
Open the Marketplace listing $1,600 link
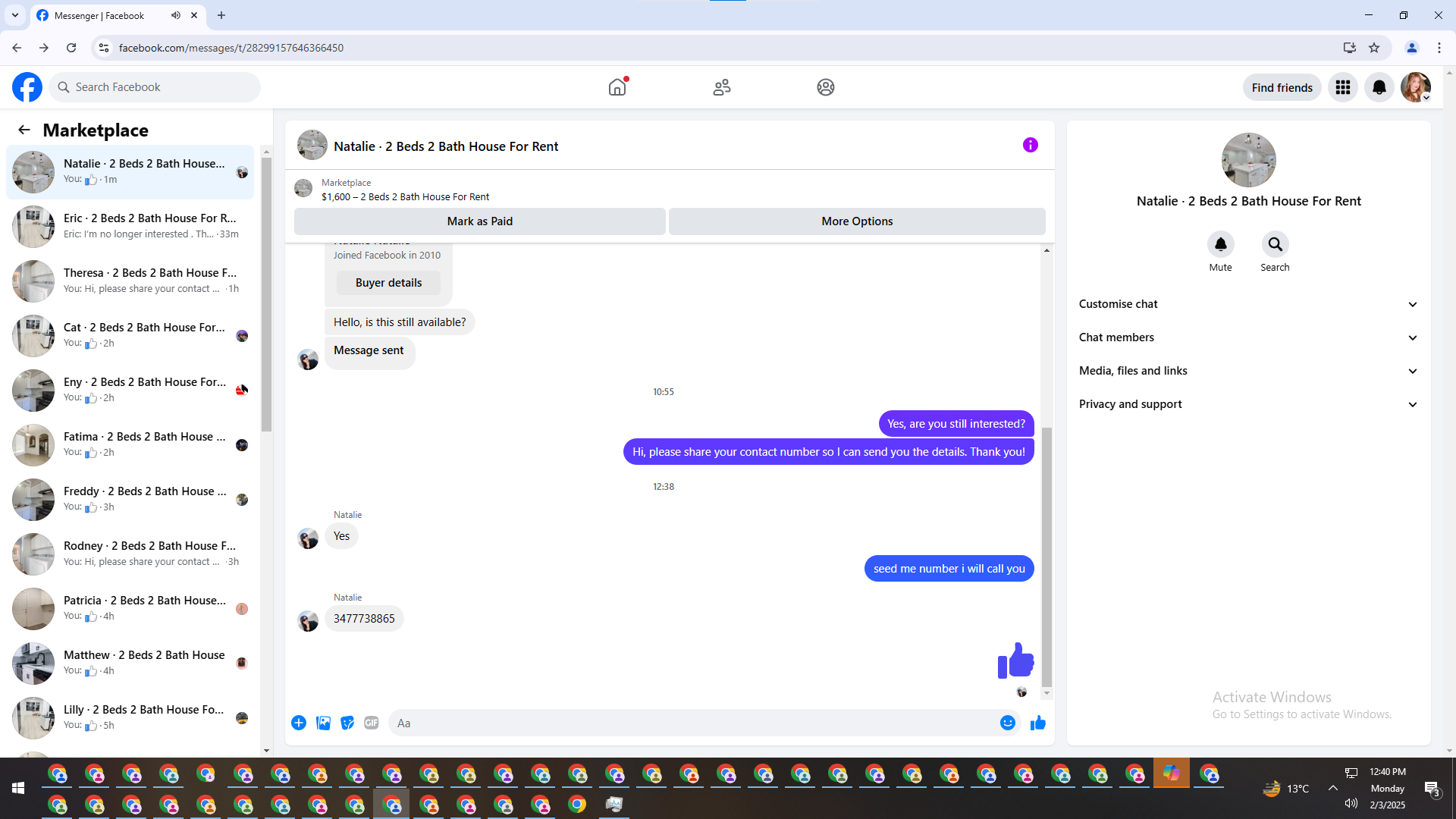point(405,197)
